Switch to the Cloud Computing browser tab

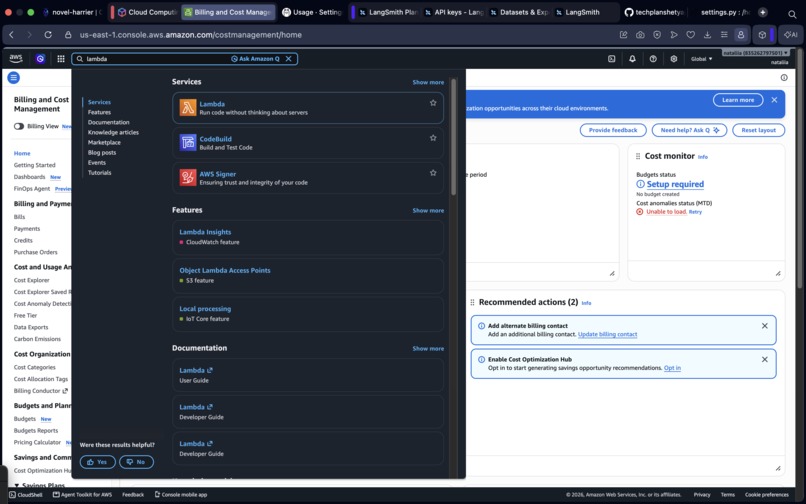(x=146, y=12)
